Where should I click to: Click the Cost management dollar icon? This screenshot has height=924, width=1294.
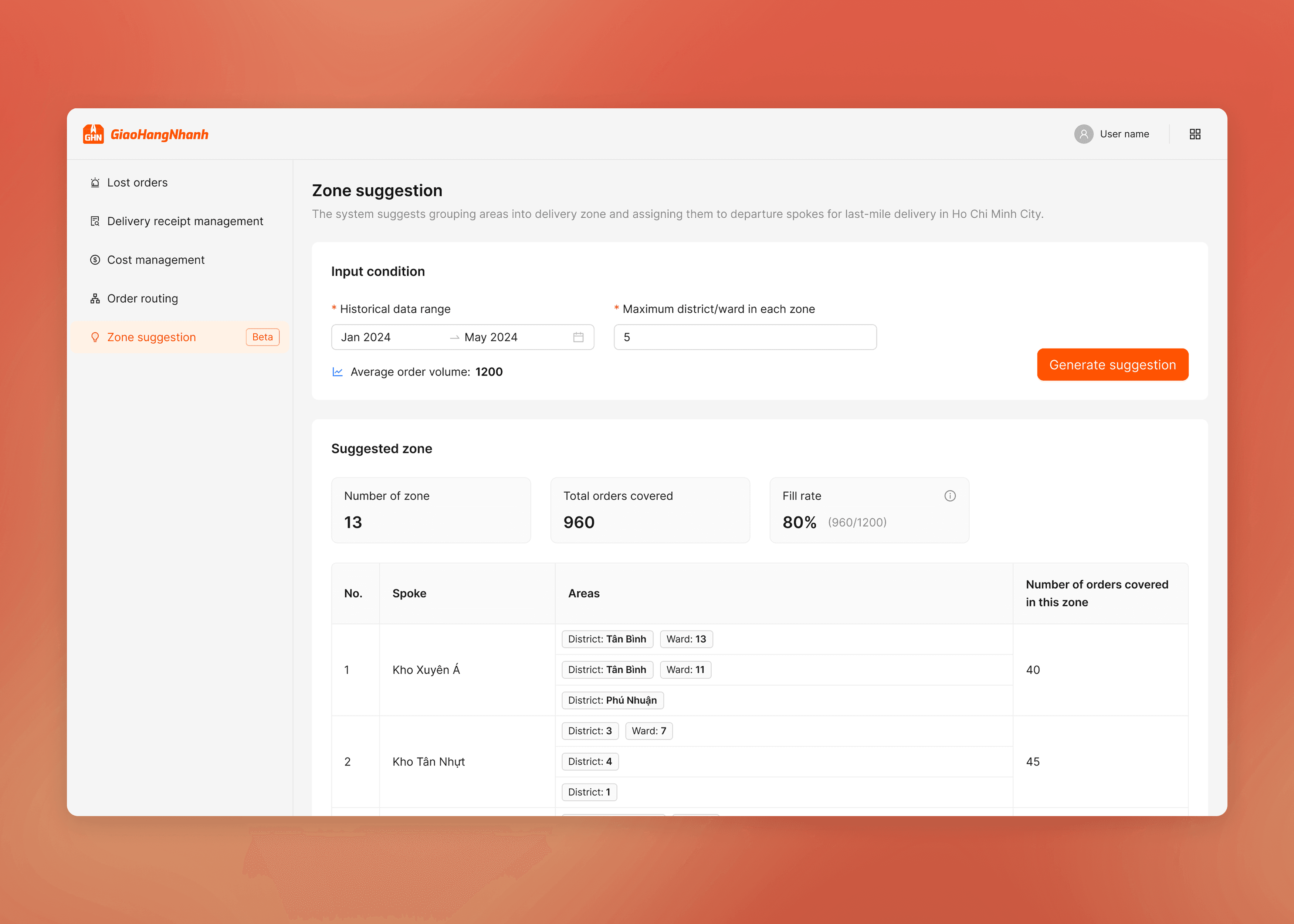pyautogui.click(x=95, y=260)
